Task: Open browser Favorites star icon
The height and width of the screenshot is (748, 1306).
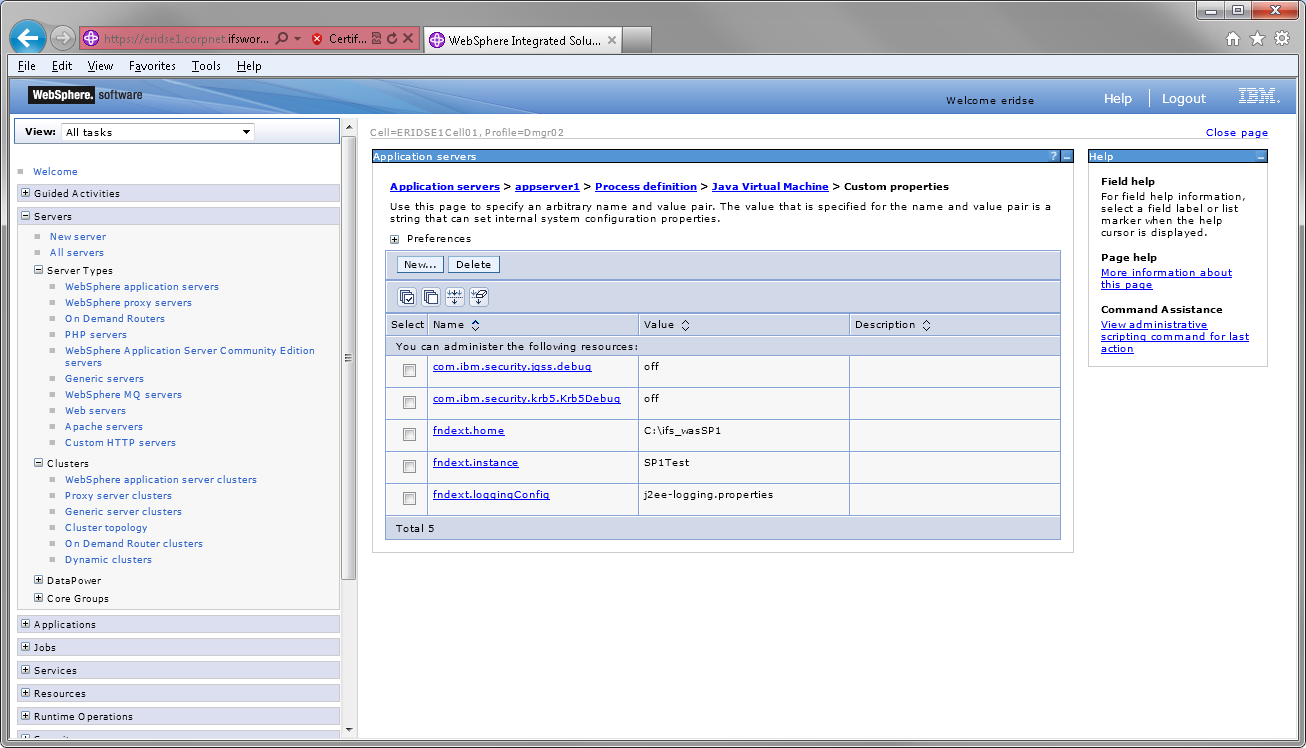Action: coord(1257,39)
